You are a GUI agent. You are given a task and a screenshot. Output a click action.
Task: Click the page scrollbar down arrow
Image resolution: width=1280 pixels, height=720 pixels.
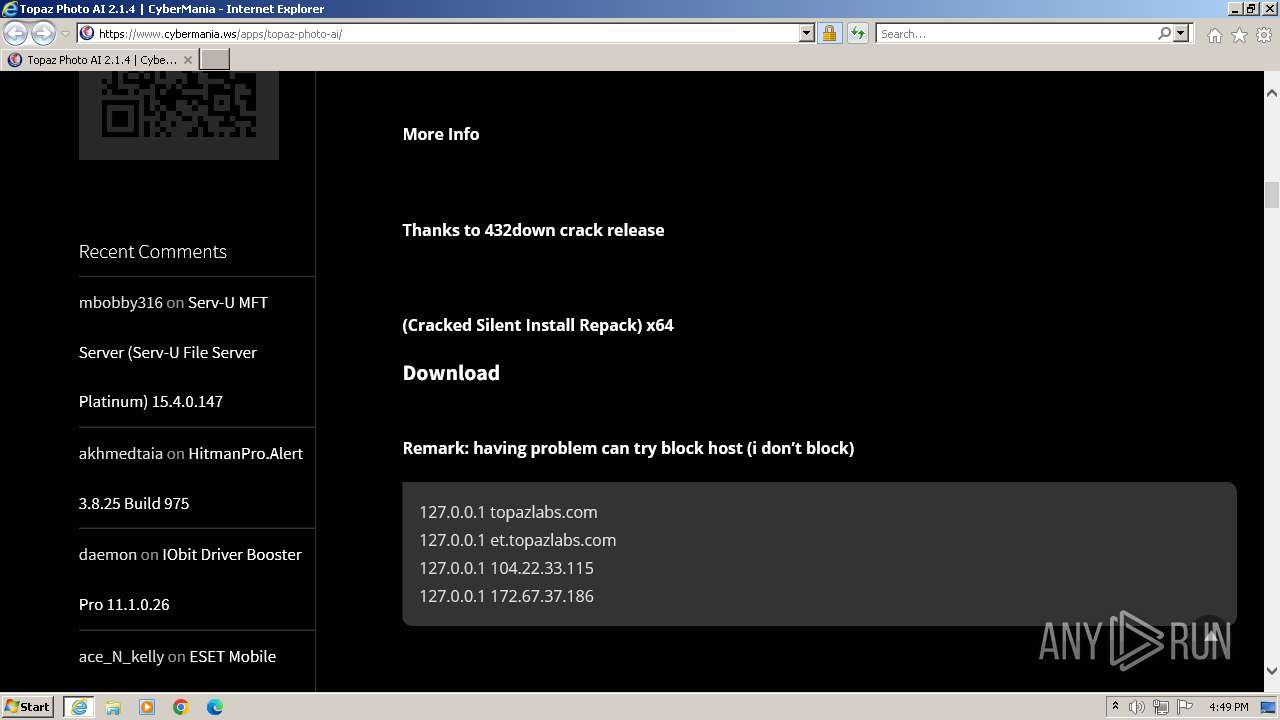coord(1272,671)
